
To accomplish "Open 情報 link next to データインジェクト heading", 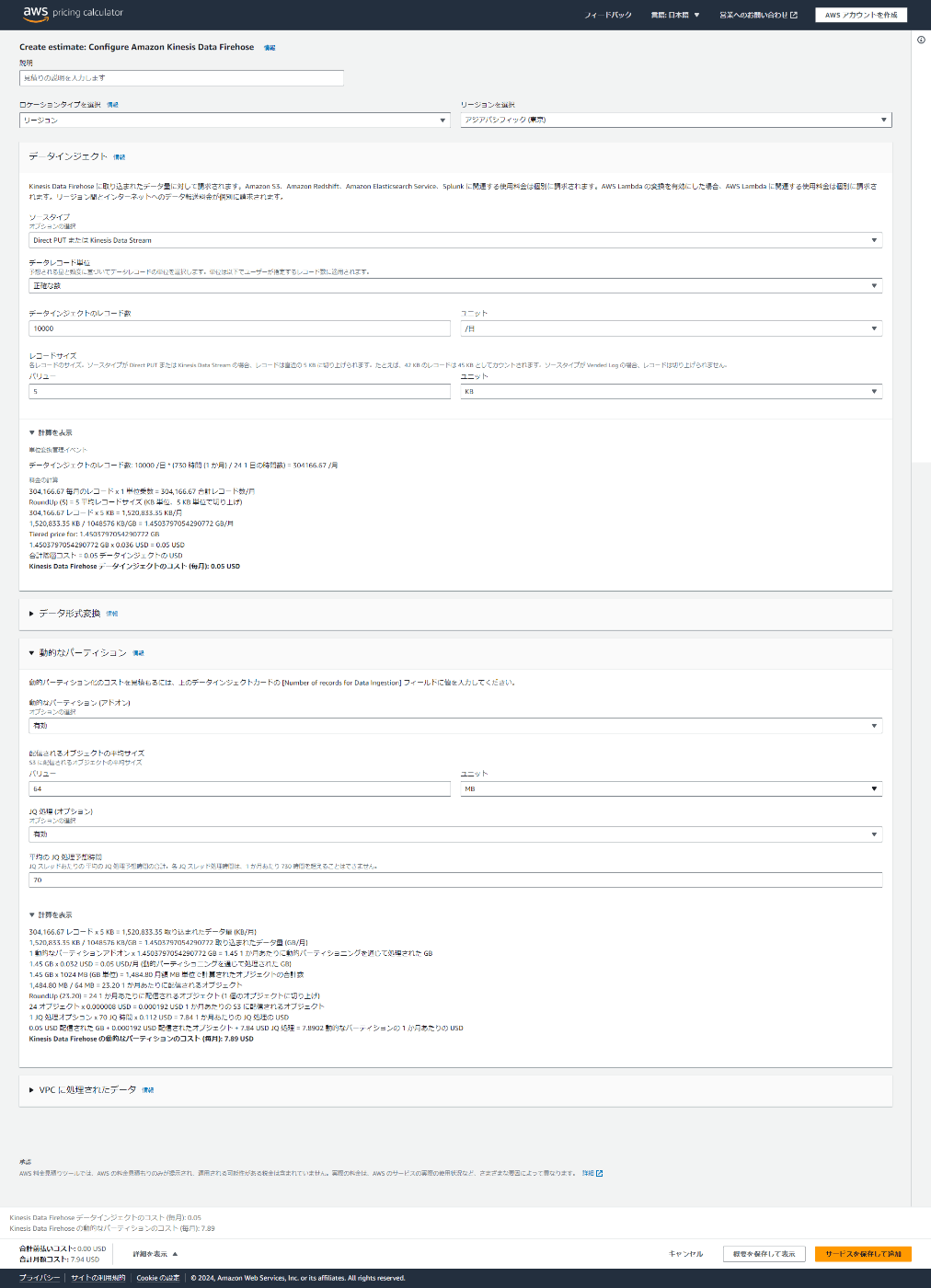I will tap(120, 157).
